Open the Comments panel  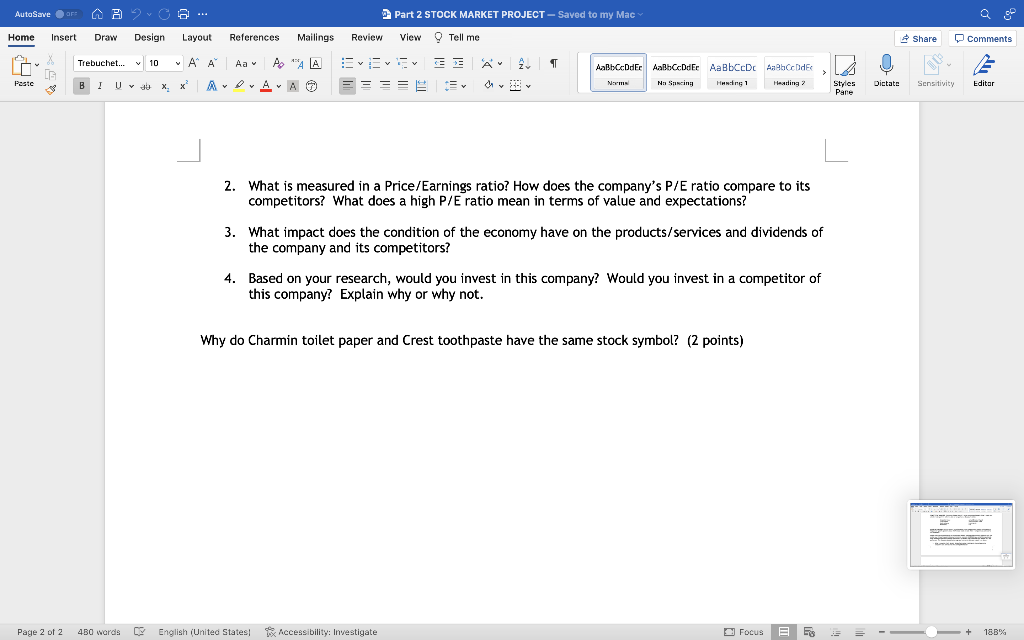tap(983, 37)
